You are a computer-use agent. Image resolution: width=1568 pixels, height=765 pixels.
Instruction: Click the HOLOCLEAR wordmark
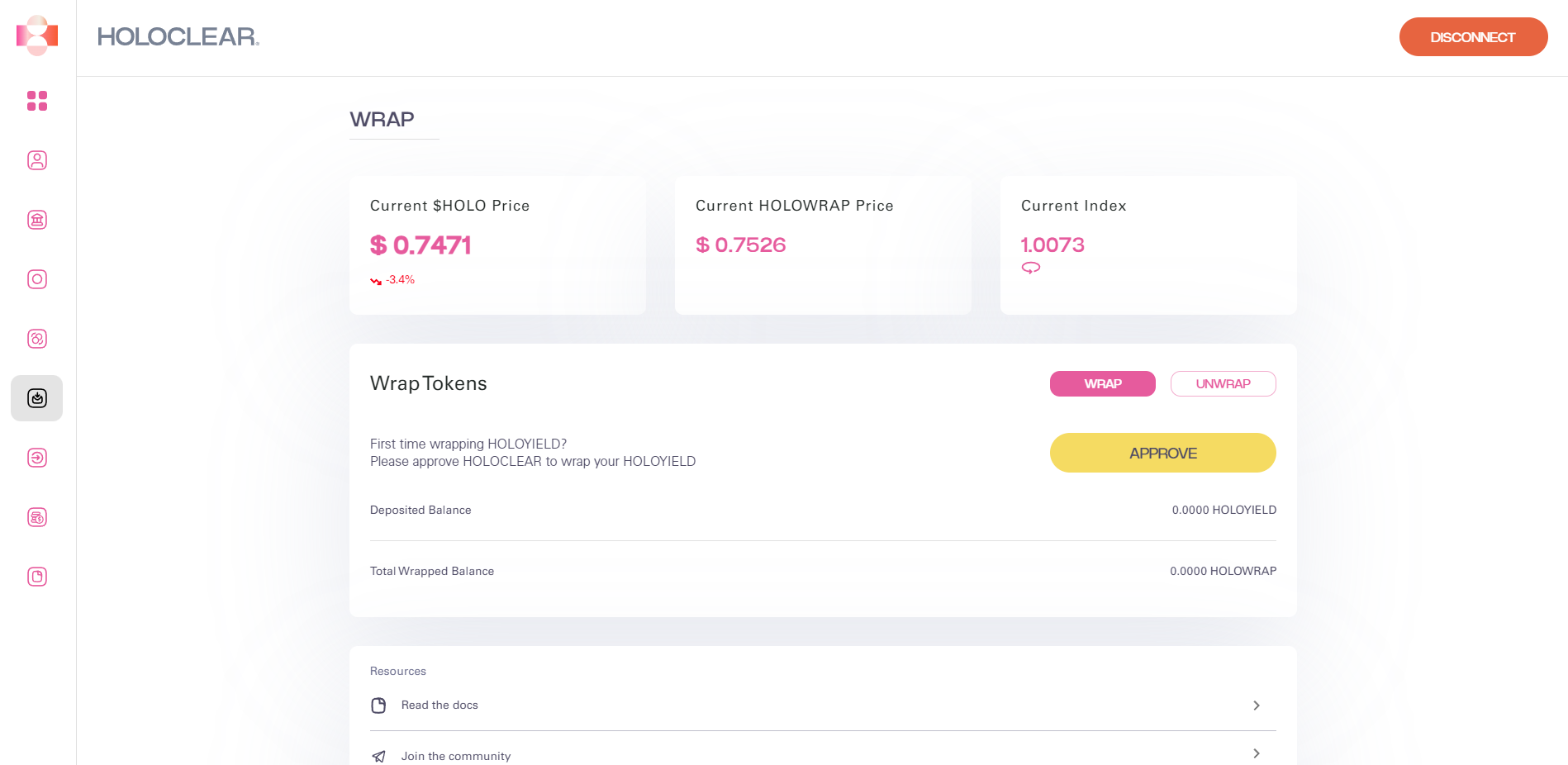click(178, 36)
